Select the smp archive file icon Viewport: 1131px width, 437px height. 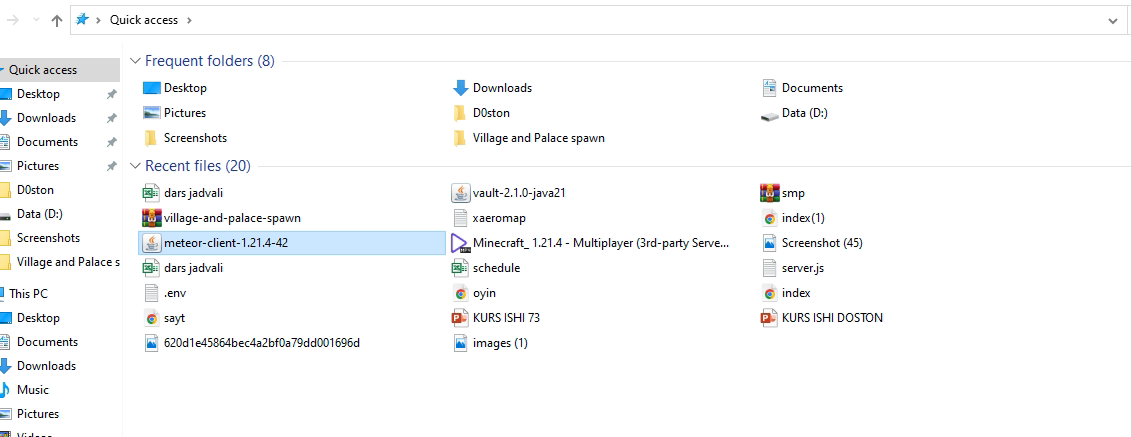pyautogui.click(x=770, y=193)
